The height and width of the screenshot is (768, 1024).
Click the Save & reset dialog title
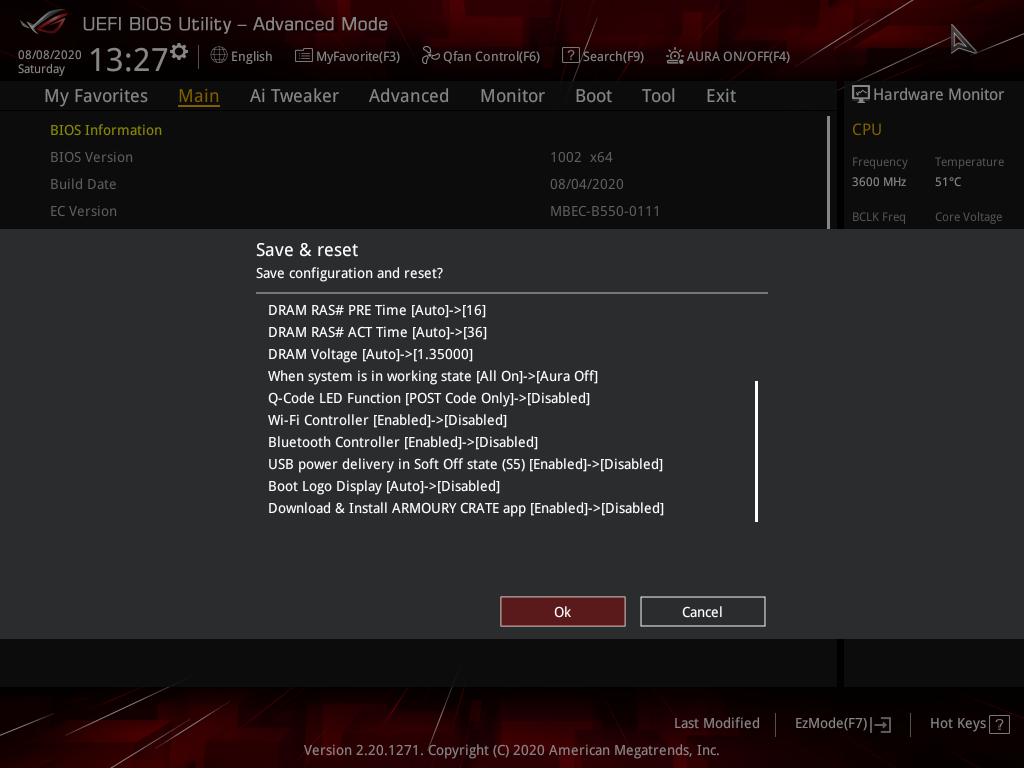coord(307,250)
